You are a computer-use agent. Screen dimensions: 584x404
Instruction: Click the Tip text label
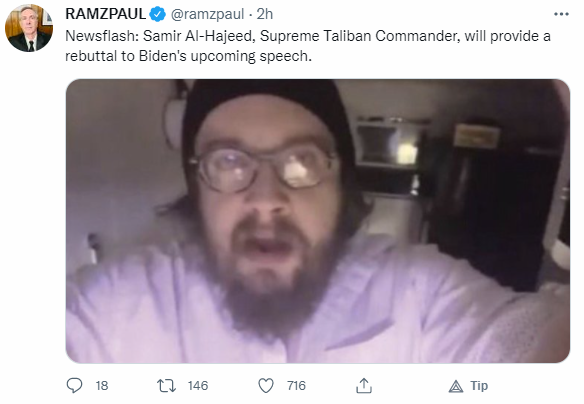tap(479, 386)
